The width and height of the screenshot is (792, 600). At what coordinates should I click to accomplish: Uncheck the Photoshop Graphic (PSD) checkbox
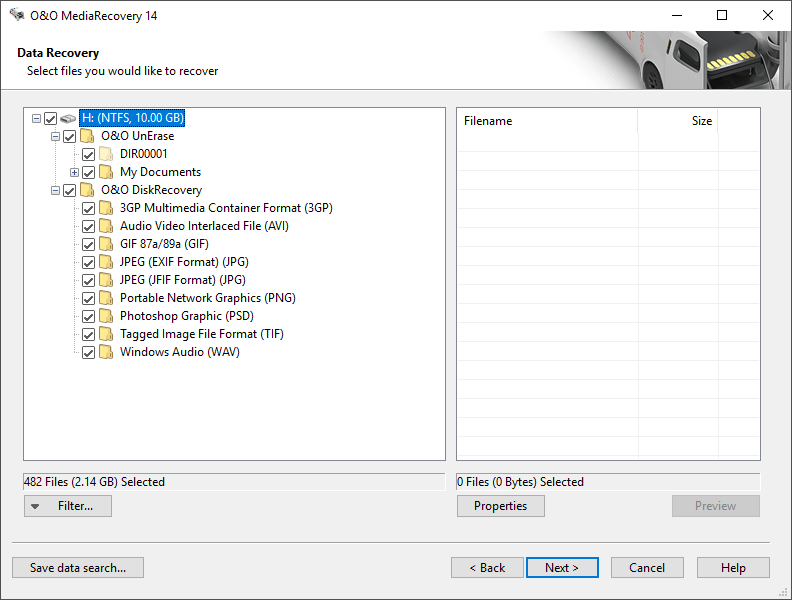pyautogui.click(x=88, y=317)
